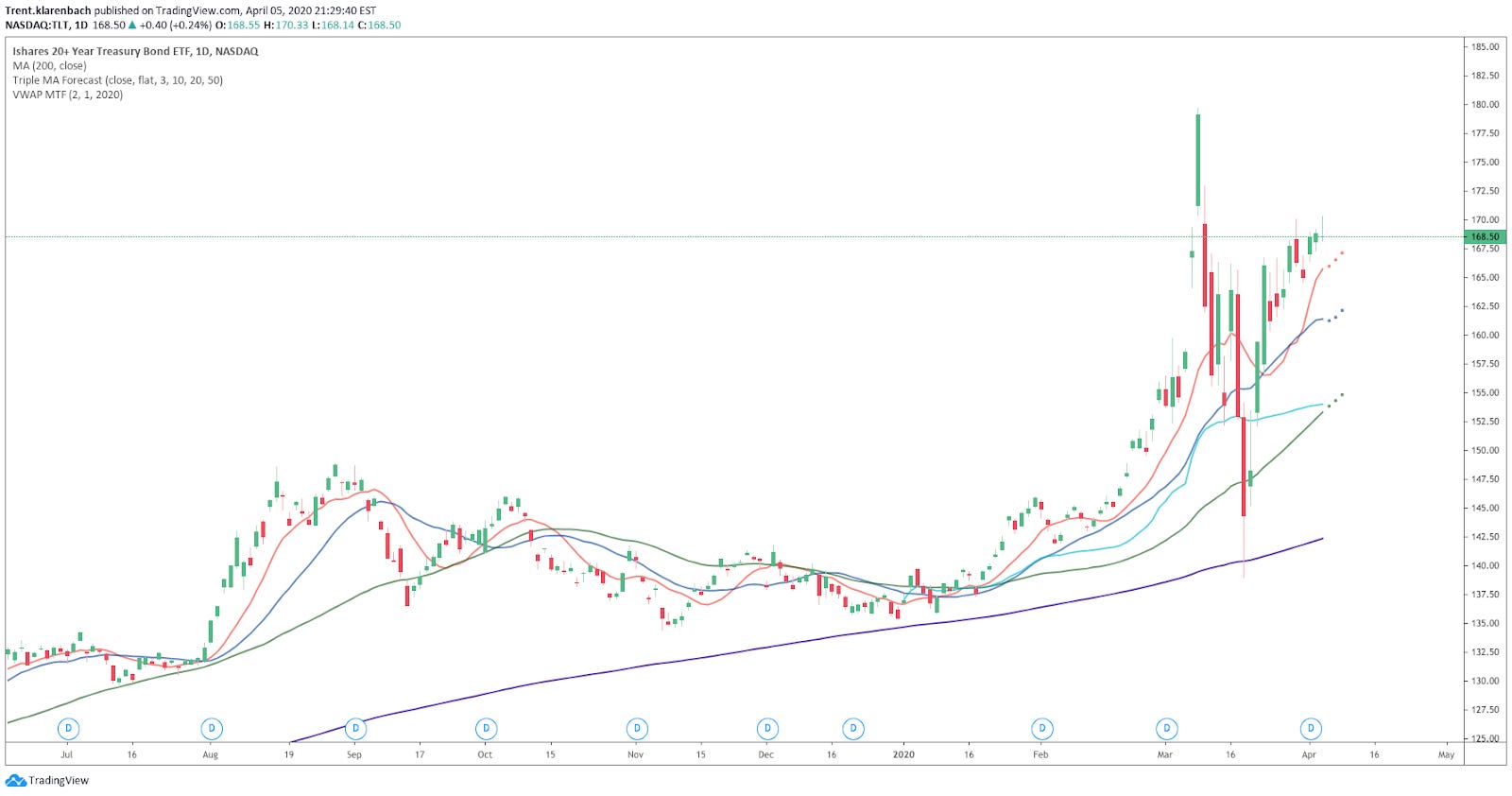Image resolution: width=1512 pixels, height=796 pixels.
Task: Click the green 168.50 current price tag
Action: (1485, 236)
